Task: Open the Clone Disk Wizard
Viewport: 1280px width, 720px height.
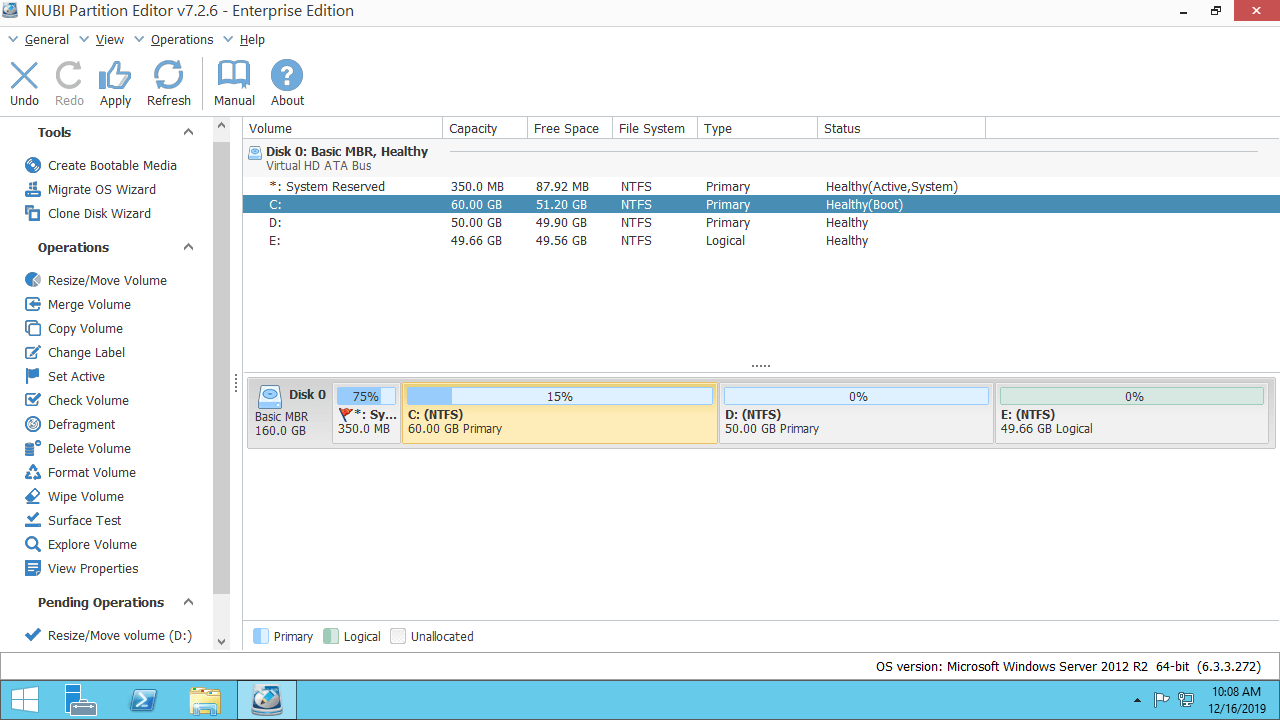Action: [x=99, y=213]
